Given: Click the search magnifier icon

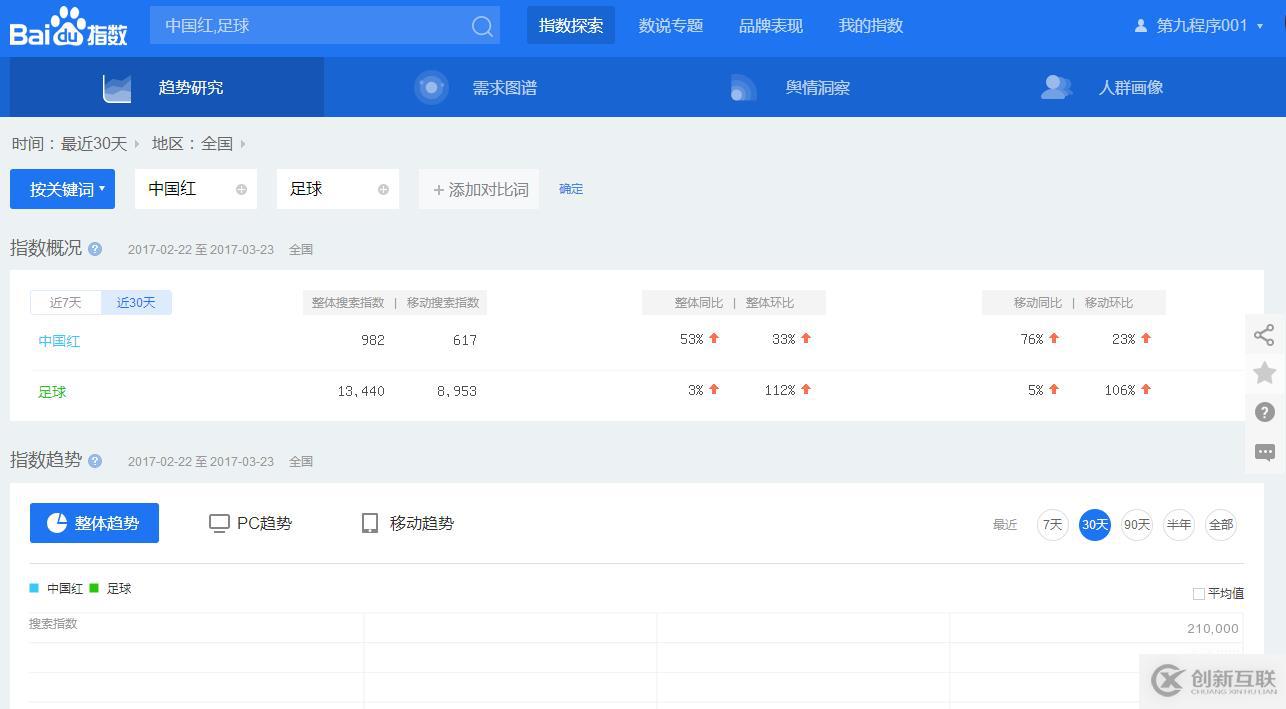Looking at the screenshot, I should (x=482, y=25).
